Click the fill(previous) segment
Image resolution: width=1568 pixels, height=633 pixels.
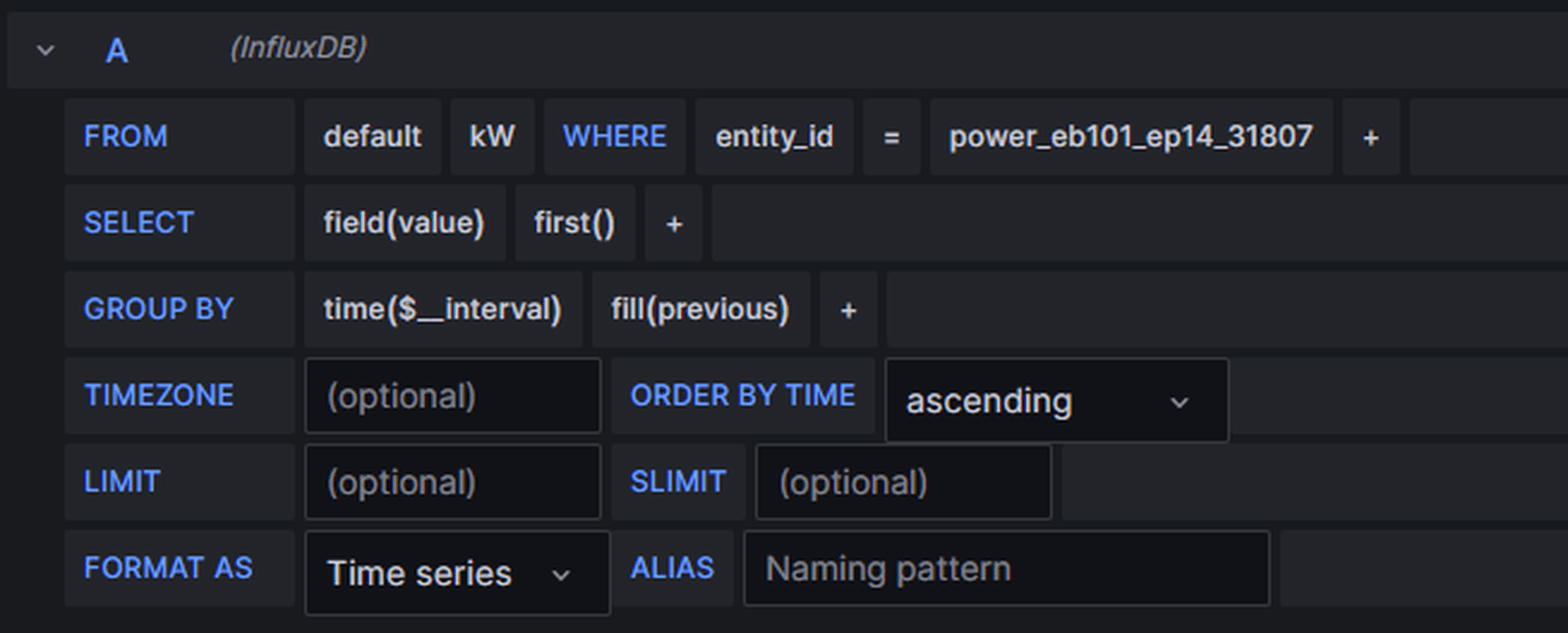click(x=700, y=309)
